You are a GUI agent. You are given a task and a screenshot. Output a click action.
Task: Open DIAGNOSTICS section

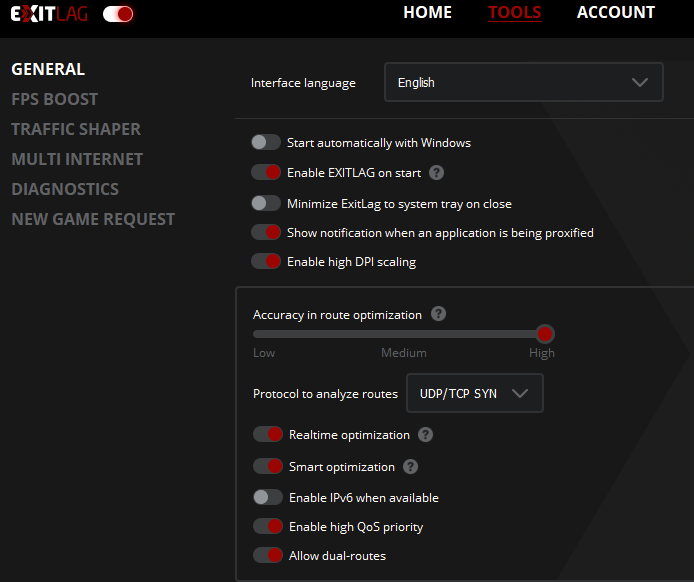65,189
